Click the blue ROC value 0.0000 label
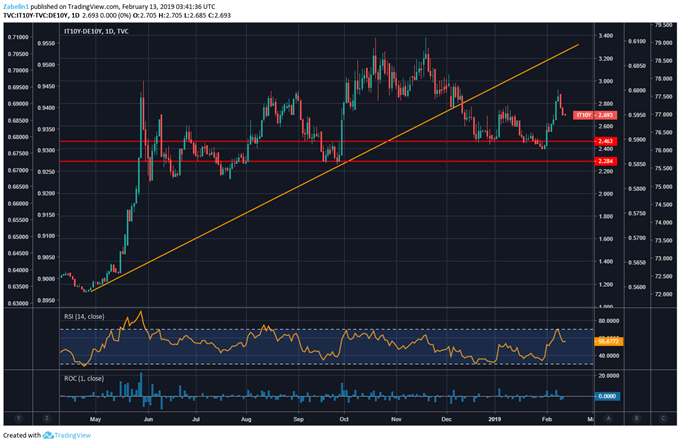This screenshot has height=444, width=680. click(x=607, y=396)
